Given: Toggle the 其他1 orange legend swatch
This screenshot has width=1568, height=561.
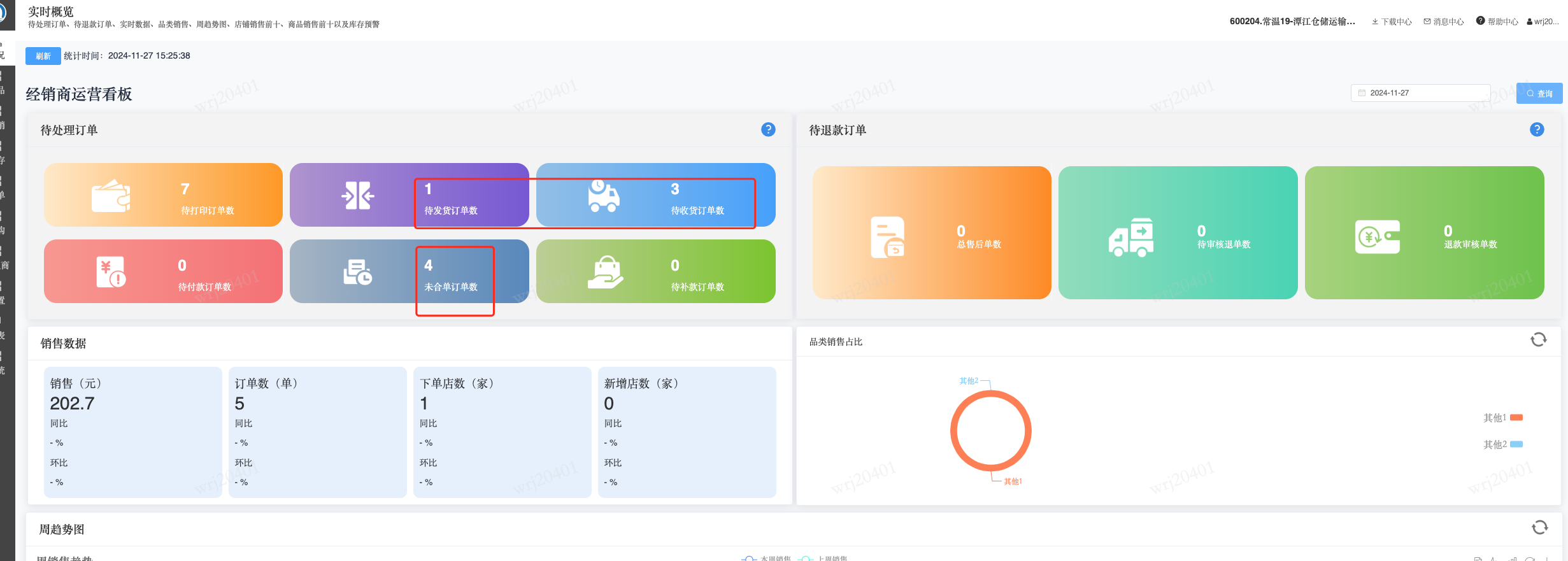Looking at the screenshot, I should 1516,418.
